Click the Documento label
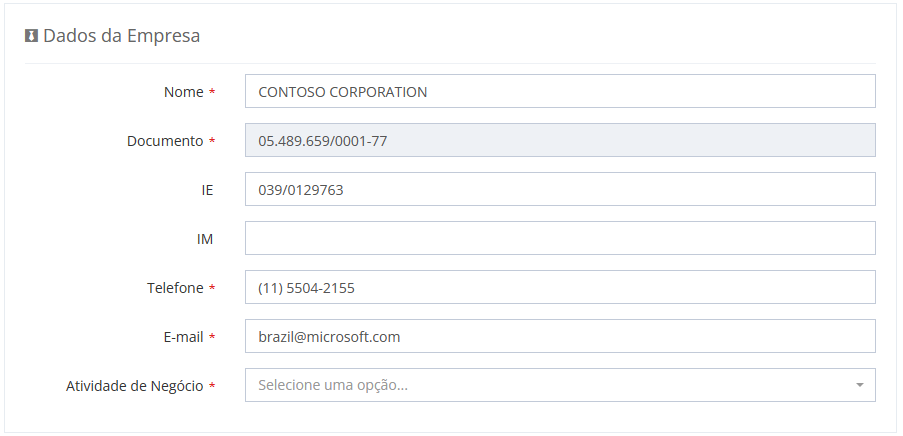The width and height of the screenshot is (903, 436). 164,141
